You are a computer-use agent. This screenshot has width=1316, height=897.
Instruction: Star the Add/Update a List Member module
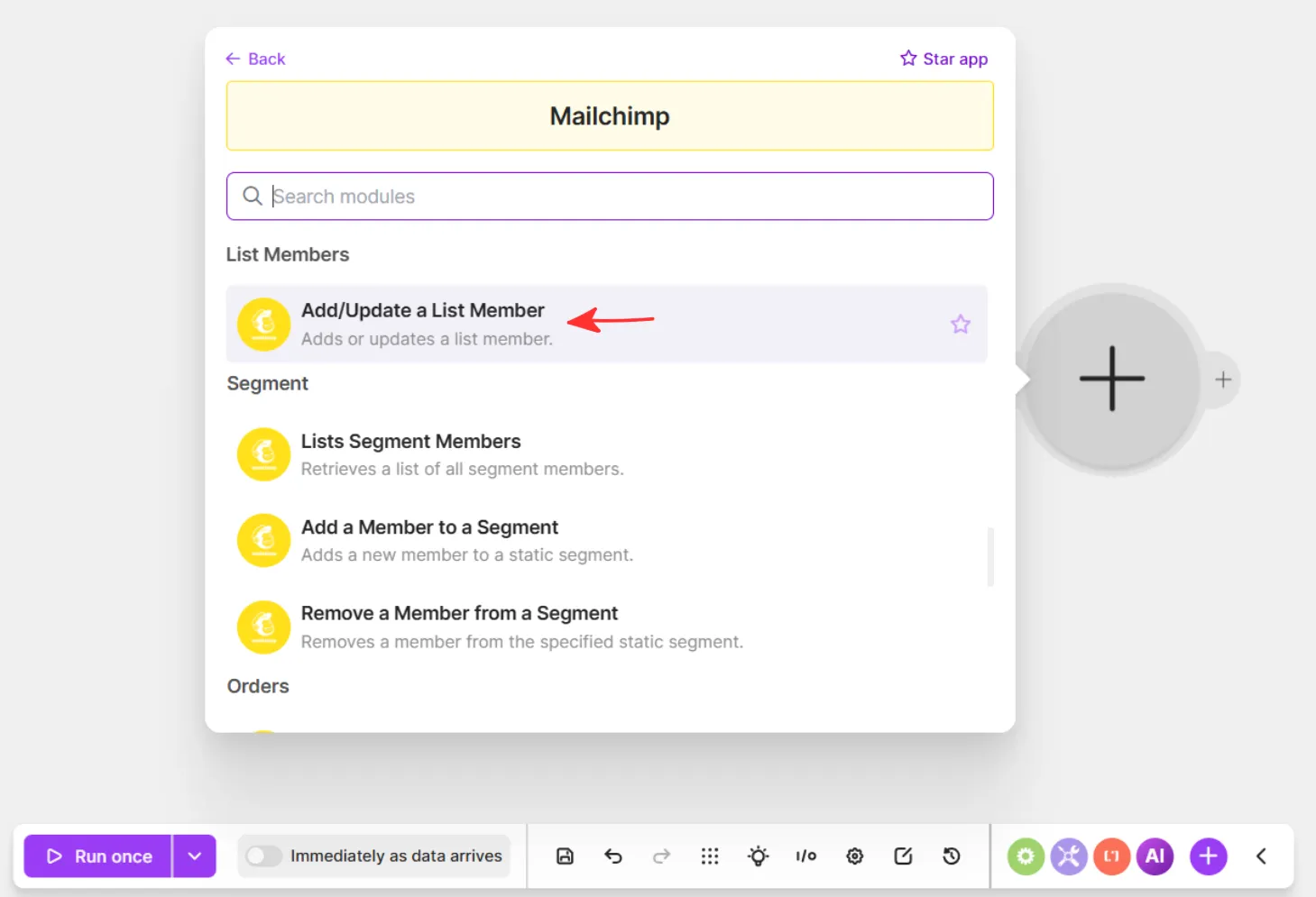click(x=961, y=324)
